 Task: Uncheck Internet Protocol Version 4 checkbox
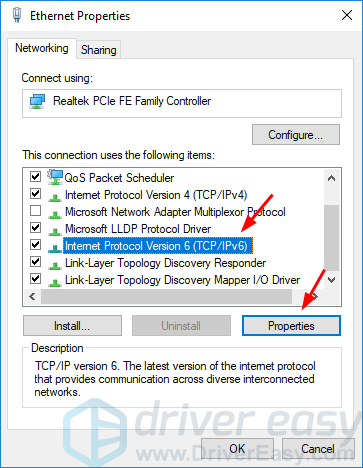(35, 194)
